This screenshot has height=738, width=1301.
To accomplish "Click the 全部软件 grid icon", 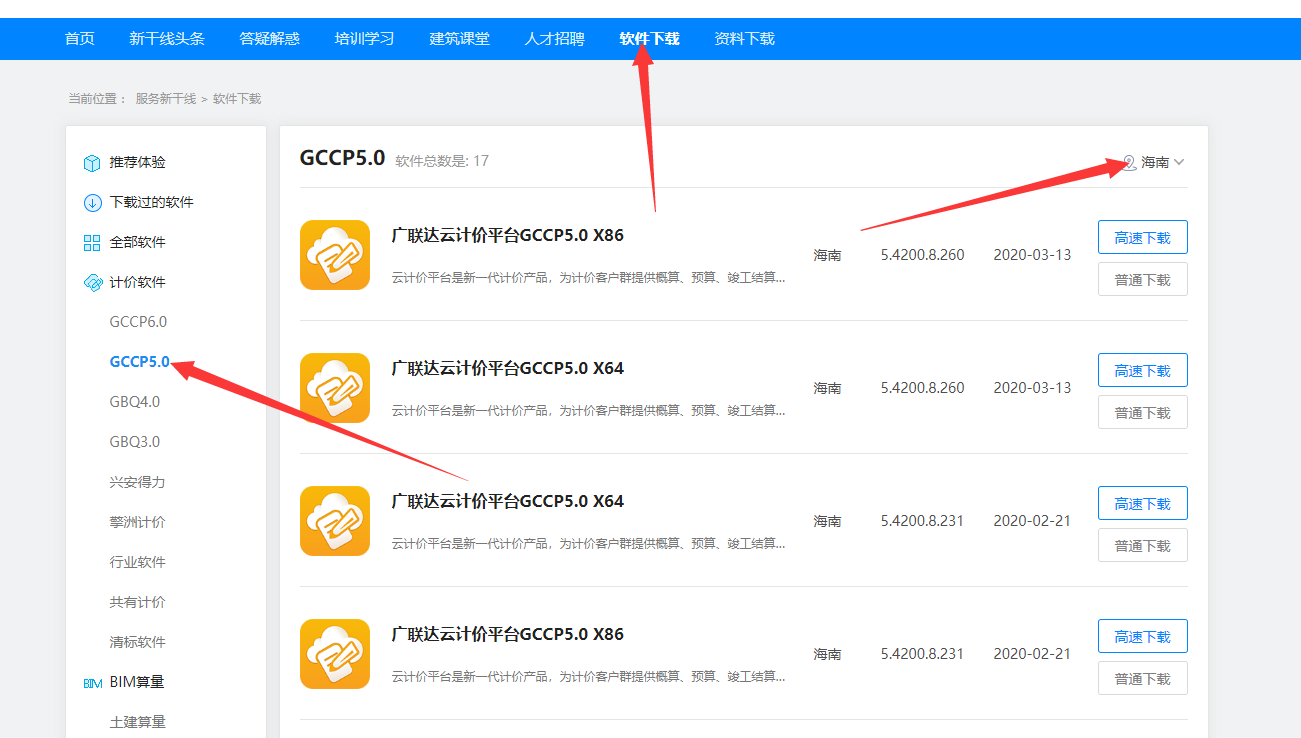I will [92, 242].
